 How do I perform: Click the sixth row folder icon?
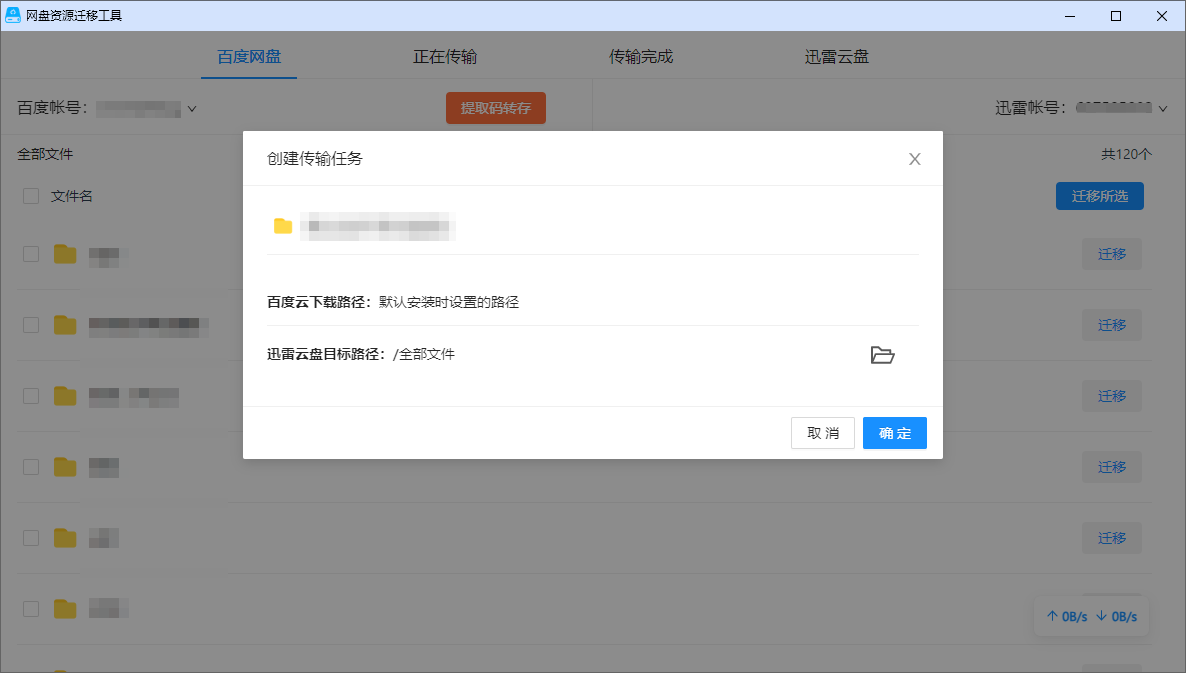65,609
